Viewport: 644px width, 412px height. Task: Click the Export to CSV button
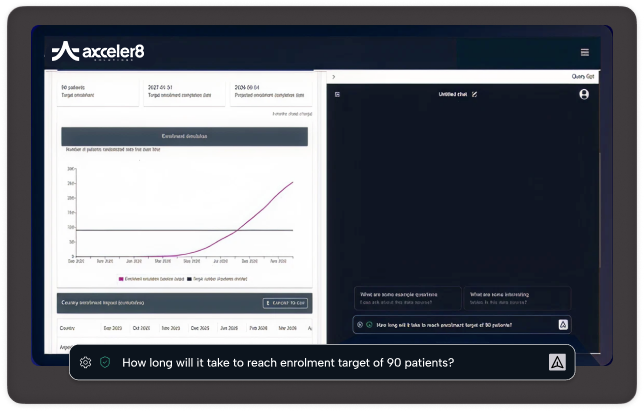285,303
